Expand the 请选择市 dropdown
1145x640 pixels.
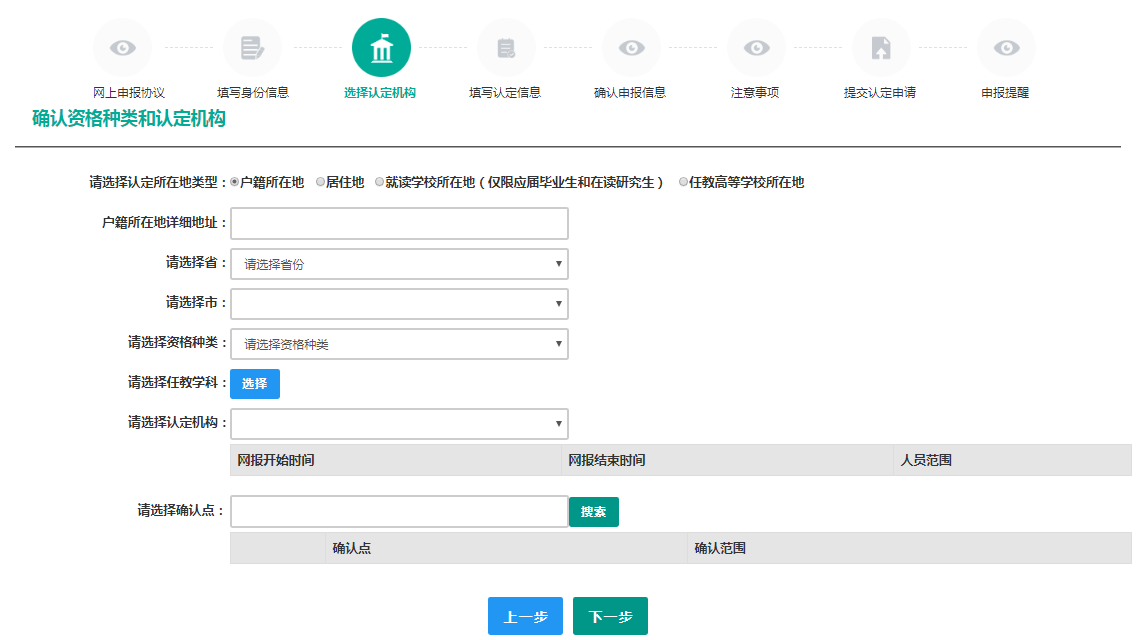(399, 304)
